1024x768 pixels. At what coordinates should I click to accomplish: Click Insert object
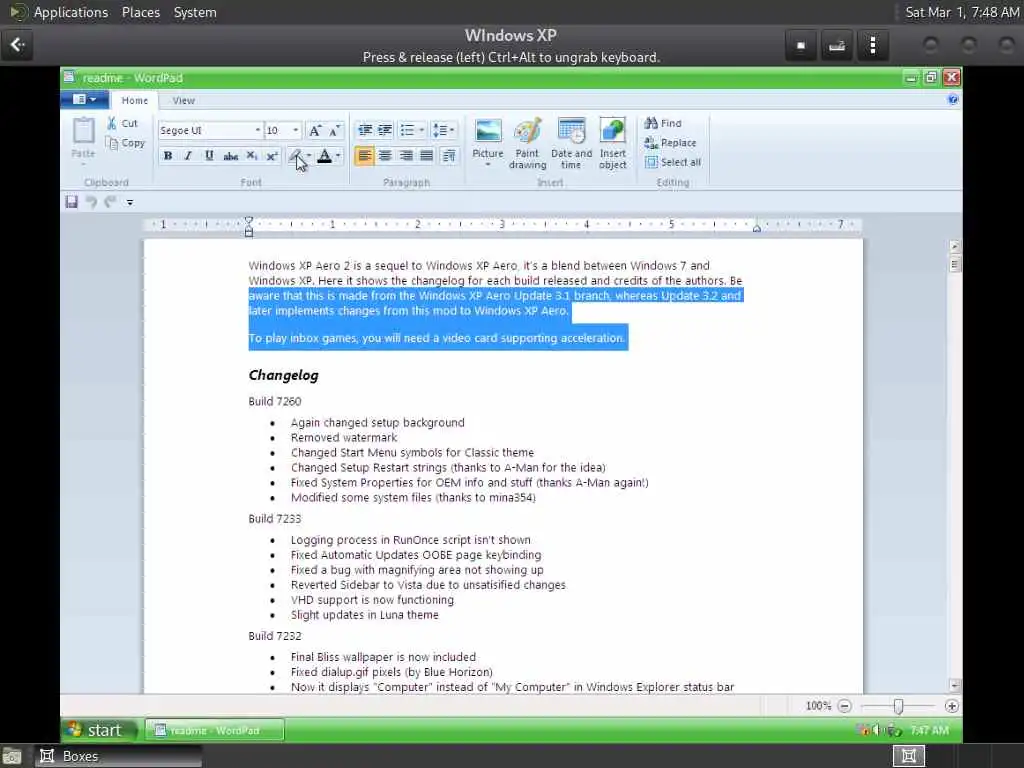coord(613,144)
